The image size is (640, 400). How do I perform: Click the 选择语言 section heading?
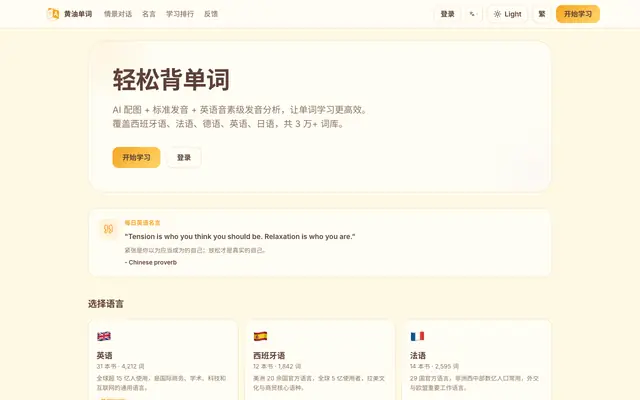(106, 304)
